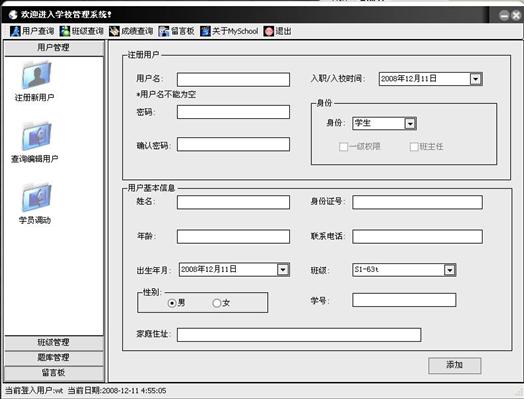The width and height of the screenshot is (524, 399).
Task: Open 留言板 toolbar icon
Action: click(x=164, y=31)
